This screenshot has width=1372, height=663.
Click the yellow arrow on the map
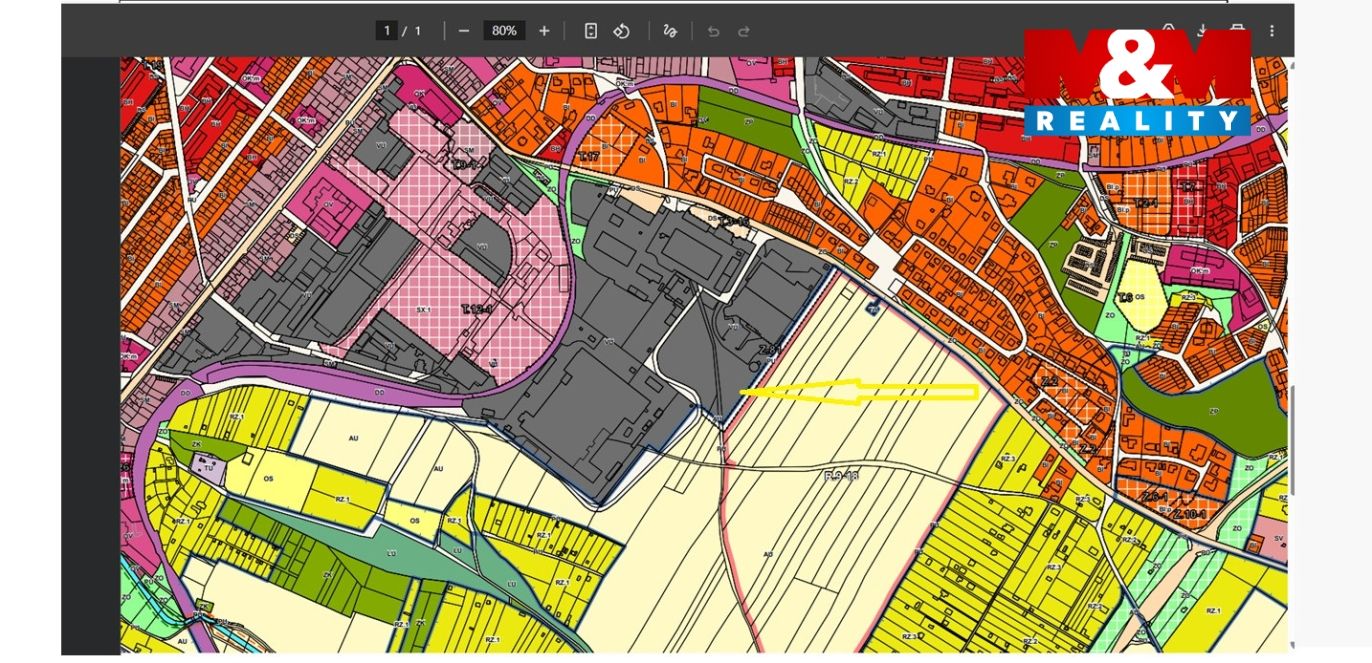[859, 392]
